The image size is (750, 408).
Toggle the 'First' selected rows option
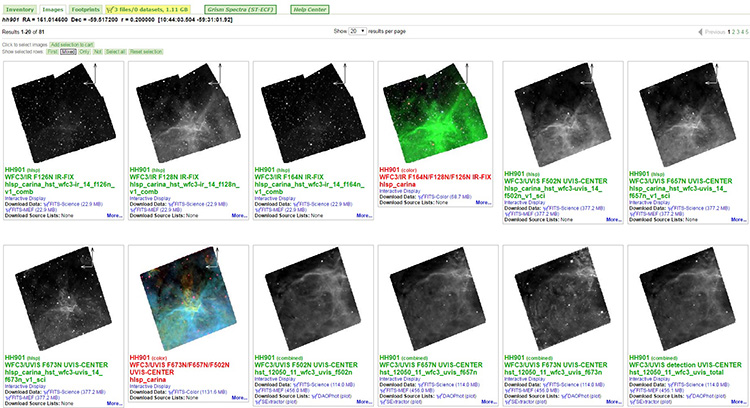click(x=52, y=50)
